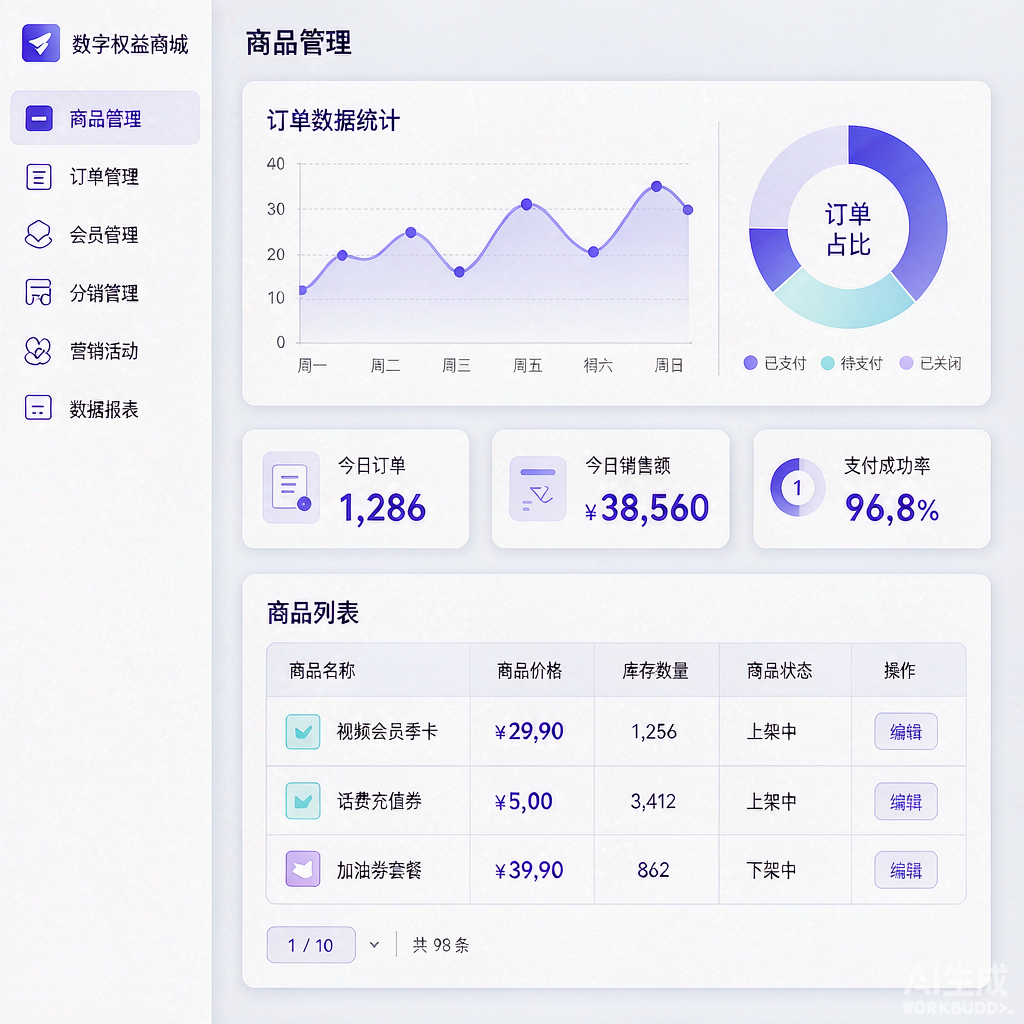
Task: Click the 支付成功率 progress ring
Action: [x=797, y=487]
